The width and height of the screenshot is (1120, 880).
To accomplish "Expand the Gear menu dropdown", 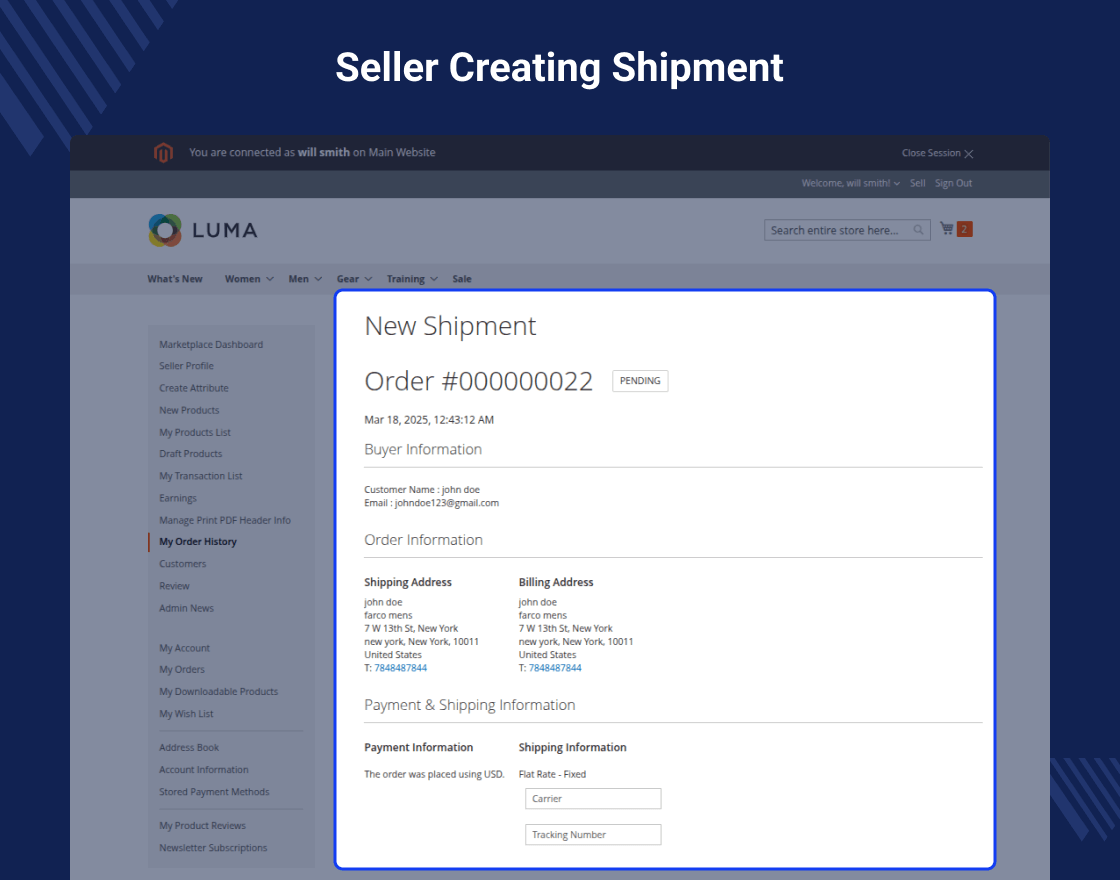I will pos(354,279).
